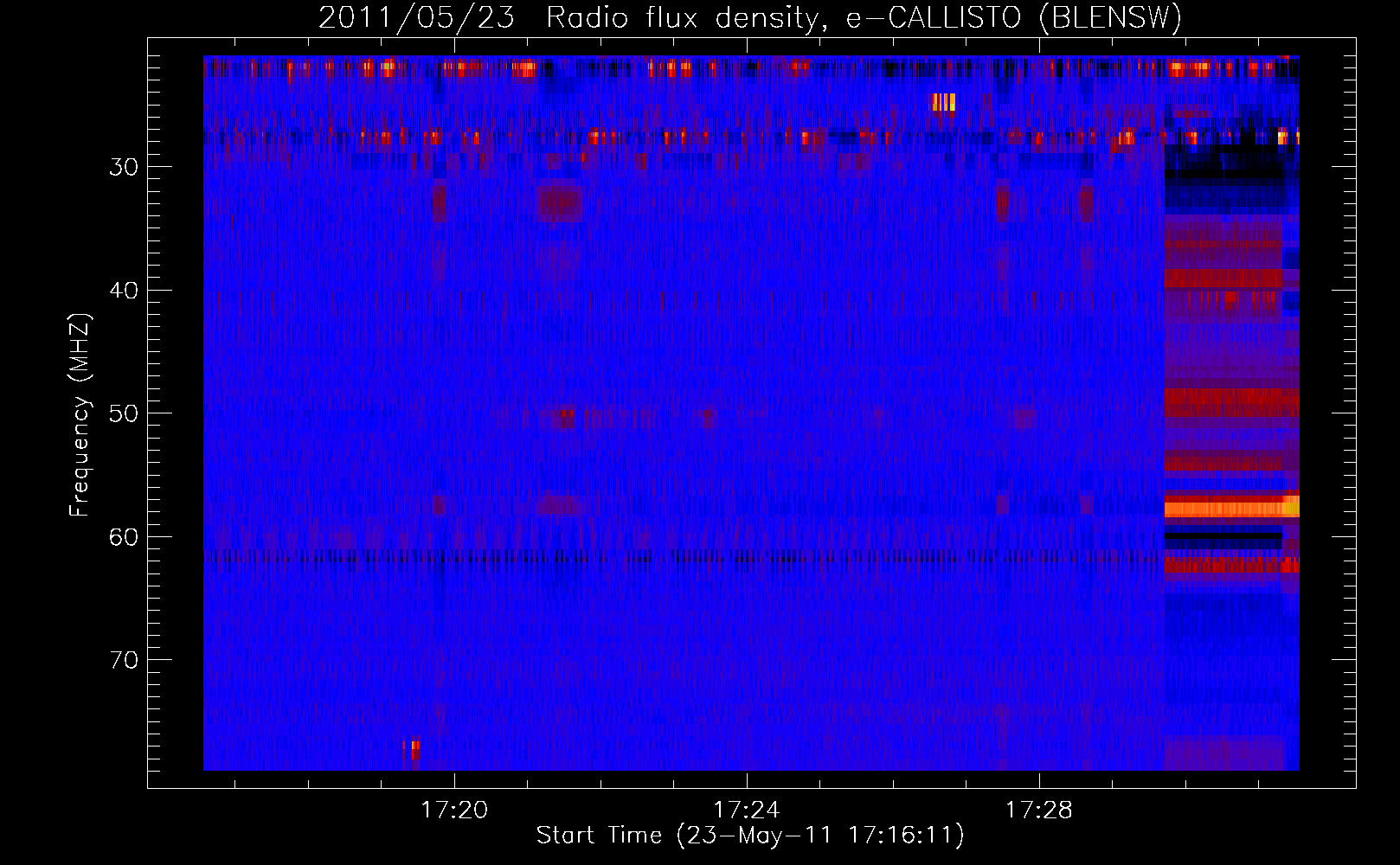Click the 17:20 time tick label
Screen dimensions: 1400x865
click(x=454, y=811)
